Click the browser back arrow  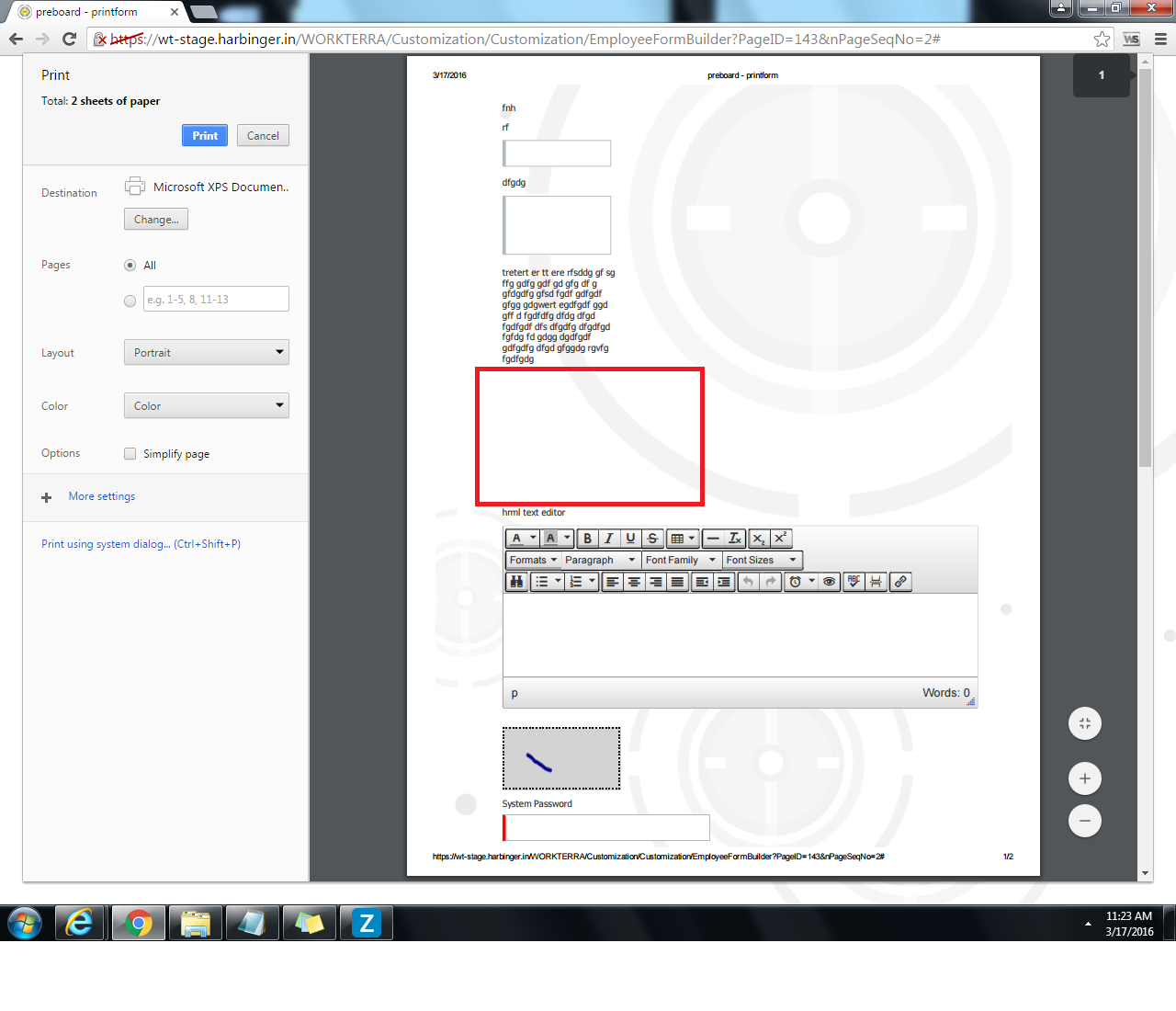pos(16,39)
